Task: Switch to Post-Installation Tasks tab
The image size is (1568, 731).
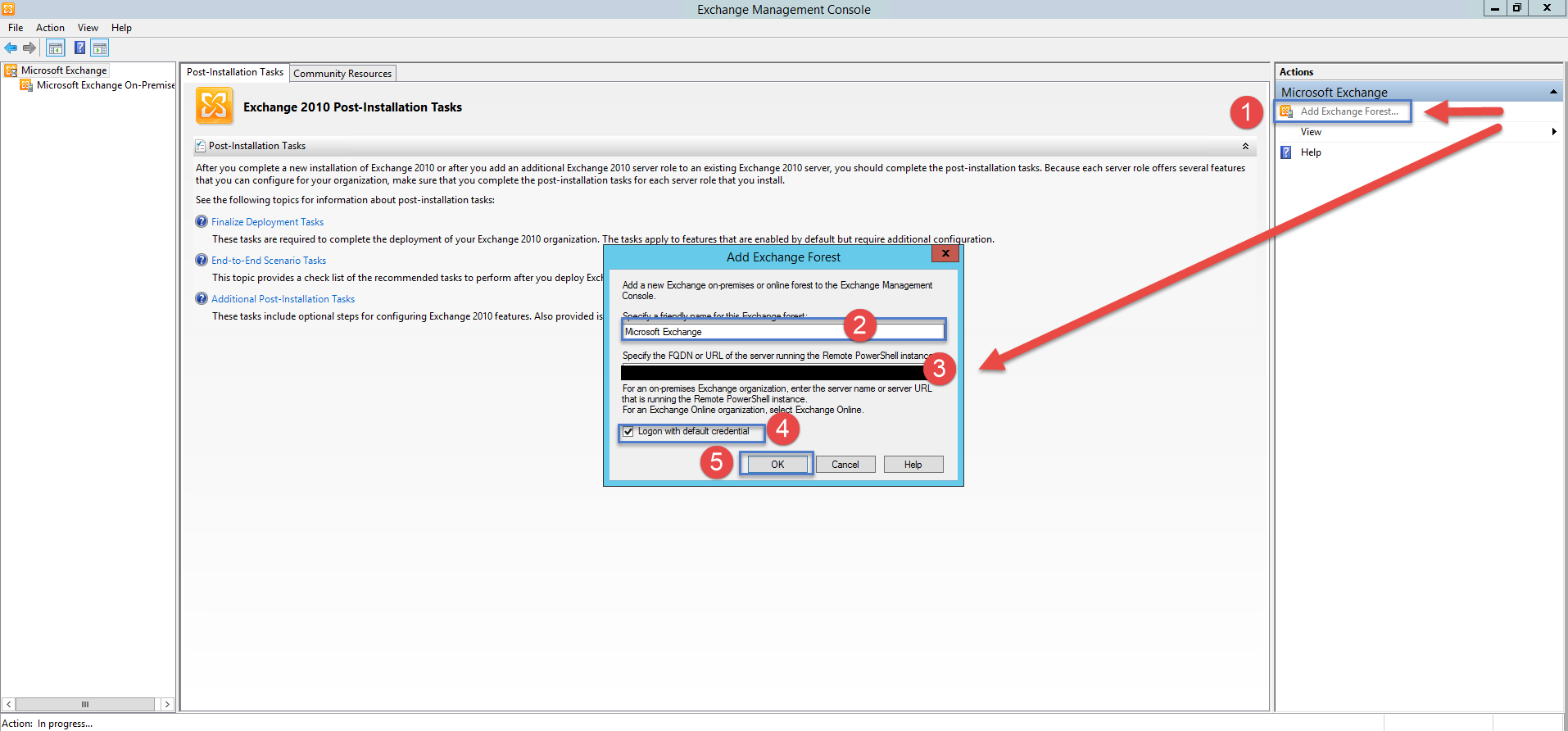Action: (x=235, y=72)
